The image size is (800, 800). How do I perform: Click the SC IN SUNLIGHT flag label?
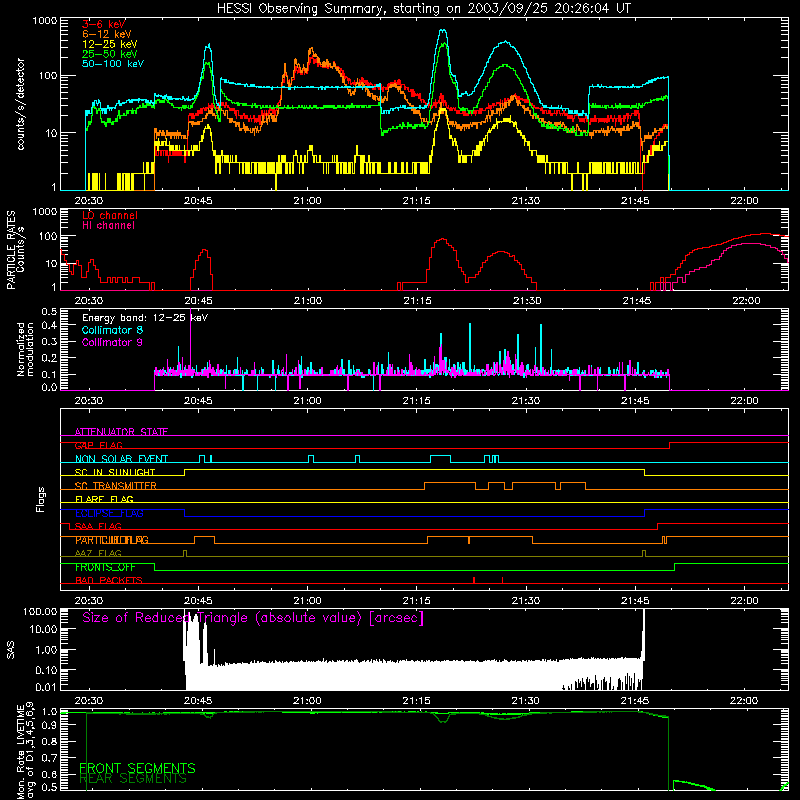(x=115, y=472)
